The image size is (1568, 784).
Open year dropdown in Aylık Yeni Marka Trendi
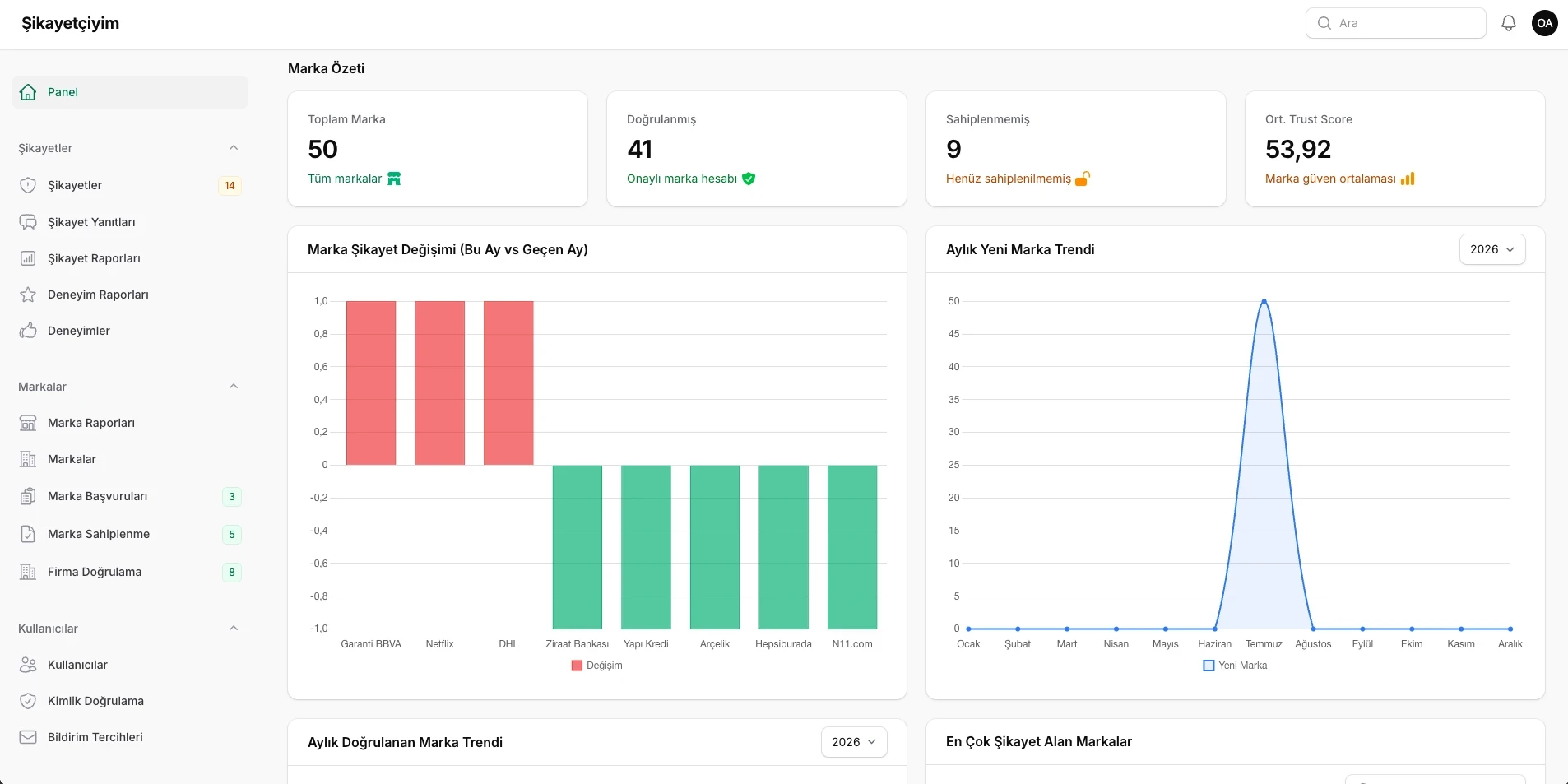pos(1492,249)
